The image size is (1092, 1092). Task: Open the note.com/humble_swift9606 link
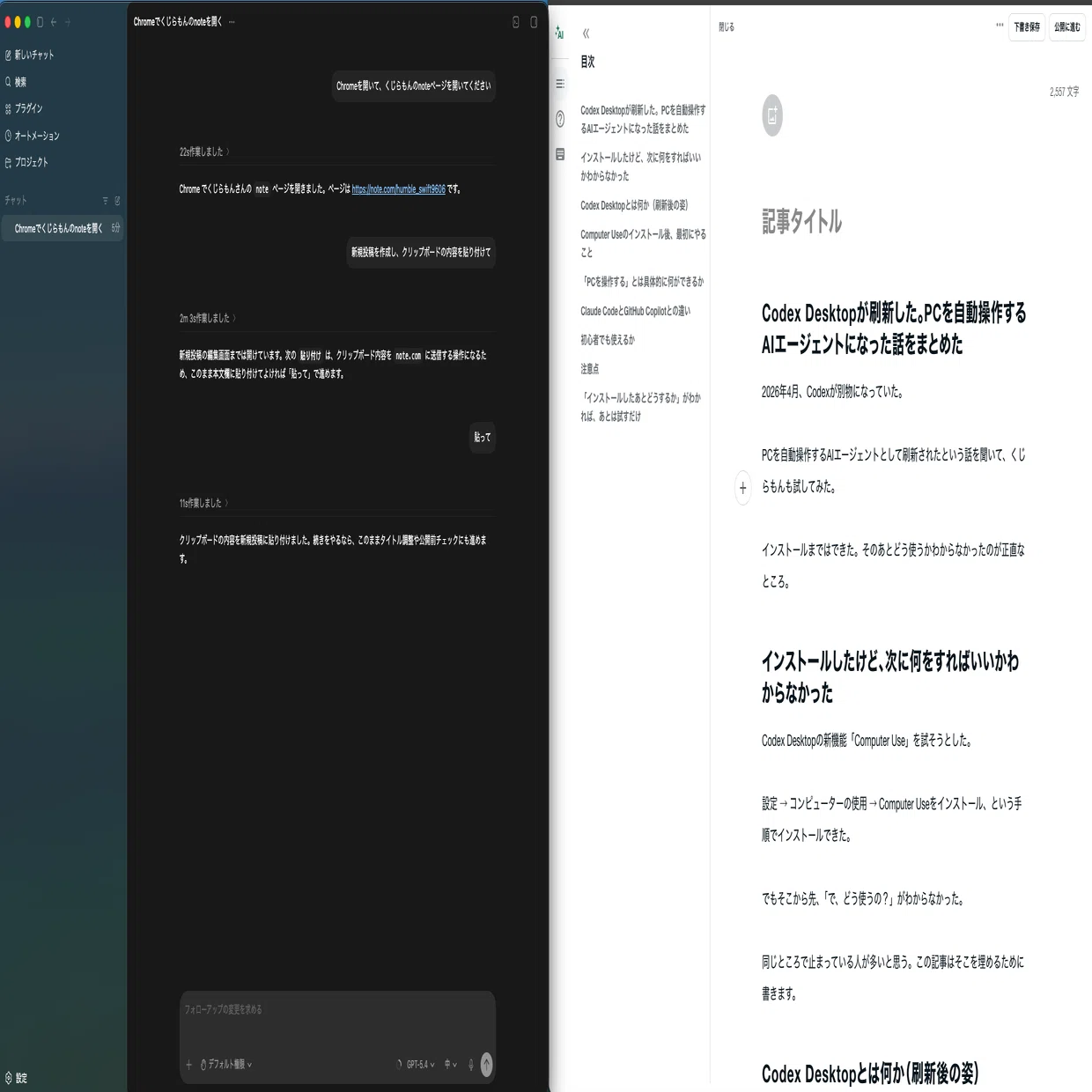(x=398, y=188)
